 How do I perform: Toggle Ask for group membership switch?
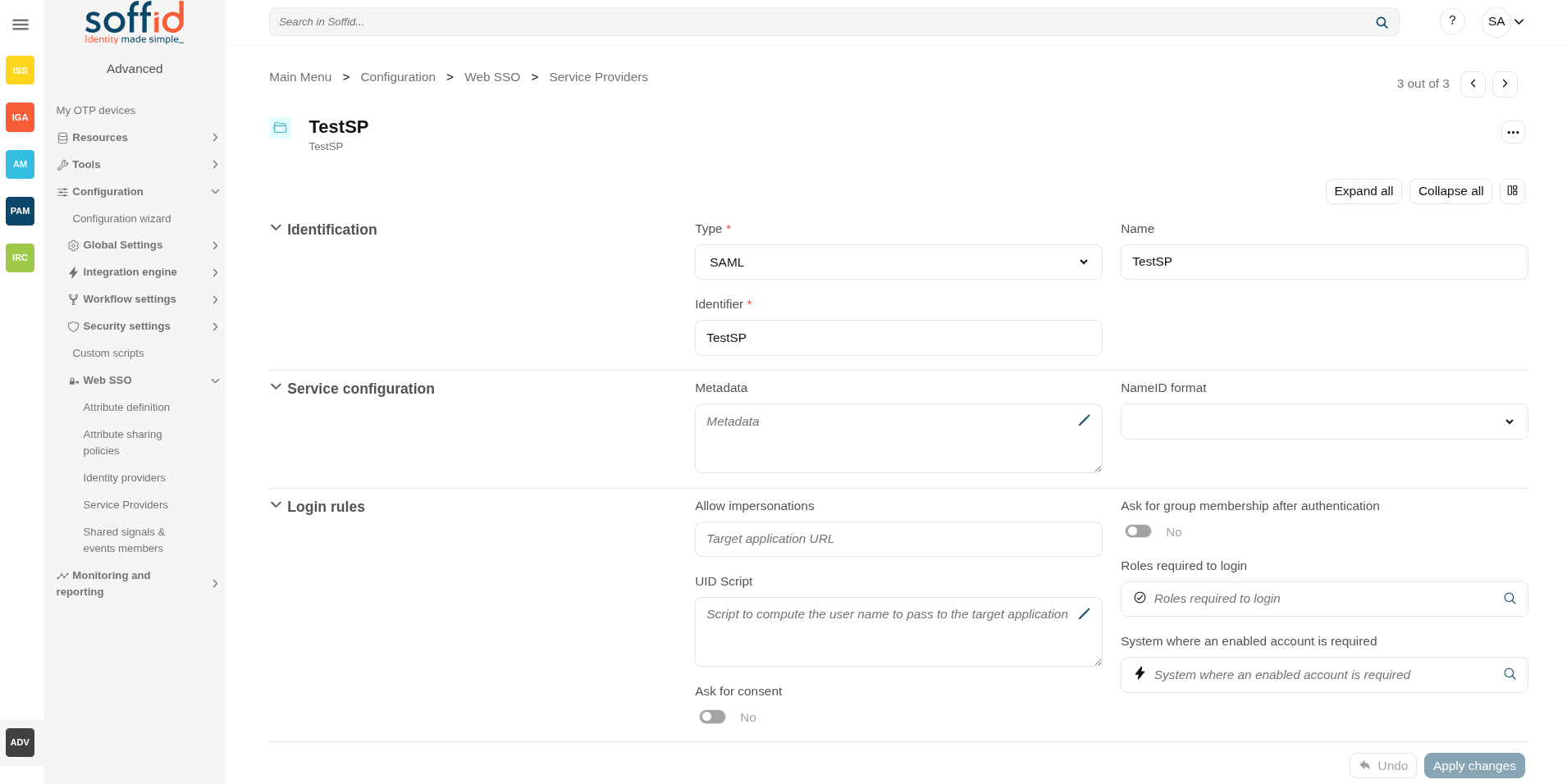pos(1138,531)
